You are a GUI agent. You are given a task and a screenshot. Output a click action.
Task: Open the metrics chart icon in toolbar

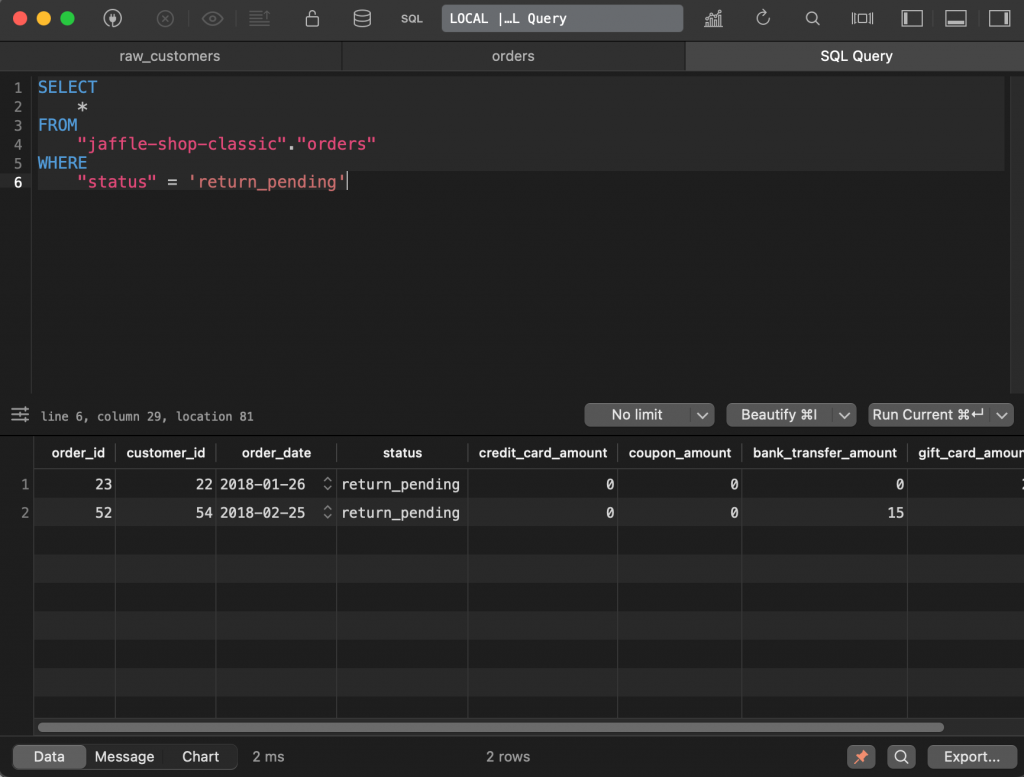714,18
